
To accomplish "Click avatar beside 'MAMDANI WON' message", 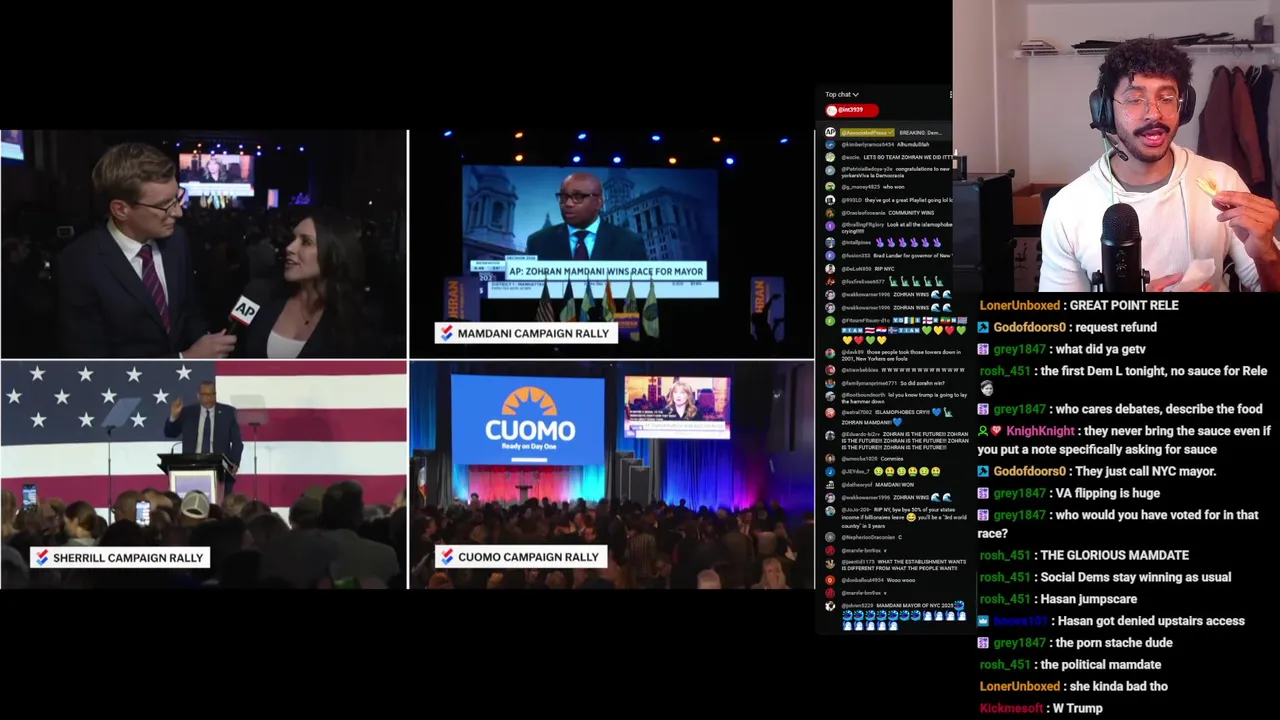I will pyautogui.click(x=830, y=484).
